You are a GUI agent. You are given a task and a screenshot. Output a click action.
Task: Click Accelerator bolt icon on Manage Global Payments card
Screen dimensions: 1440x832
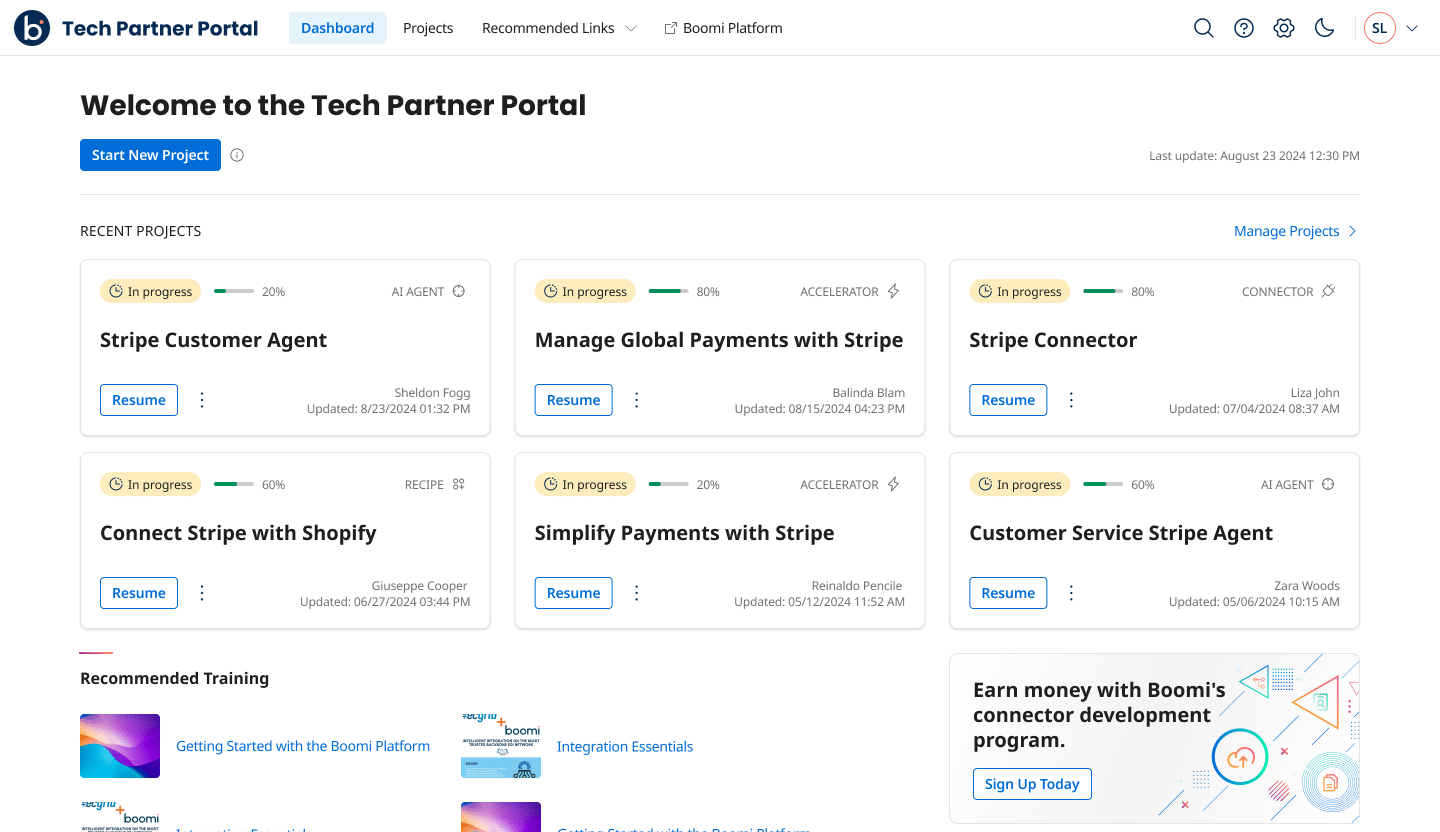click(x=894, y=292)
